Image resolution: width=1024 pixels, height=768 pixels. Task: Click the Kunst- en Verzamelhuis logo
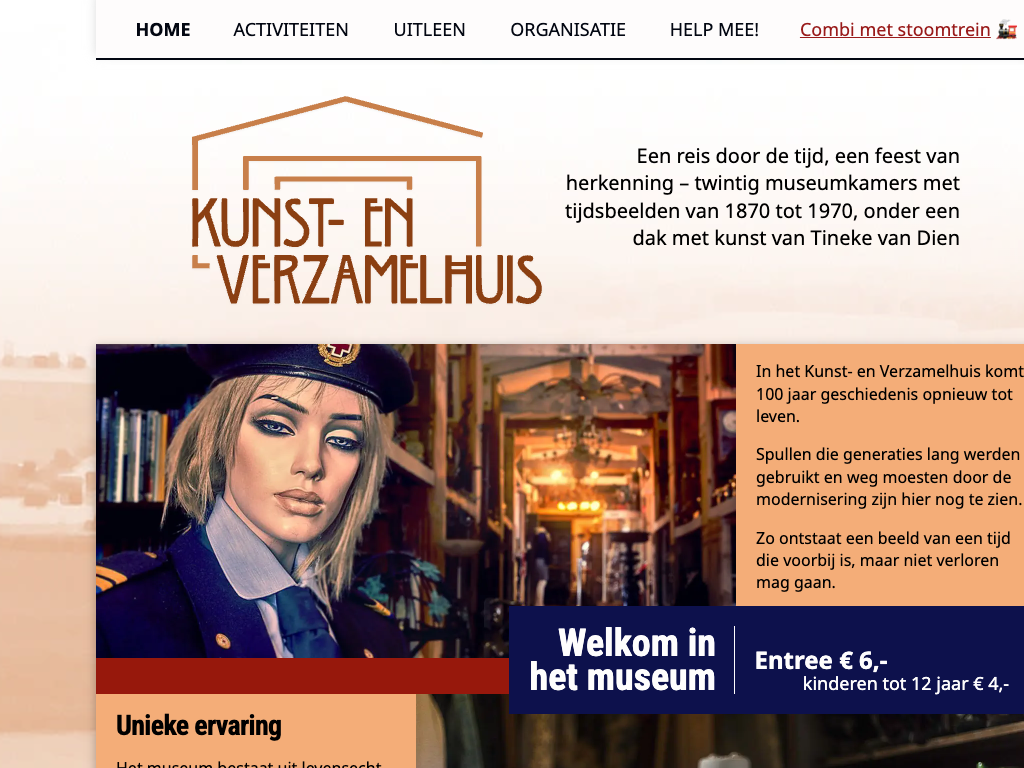tap(366, 200)
